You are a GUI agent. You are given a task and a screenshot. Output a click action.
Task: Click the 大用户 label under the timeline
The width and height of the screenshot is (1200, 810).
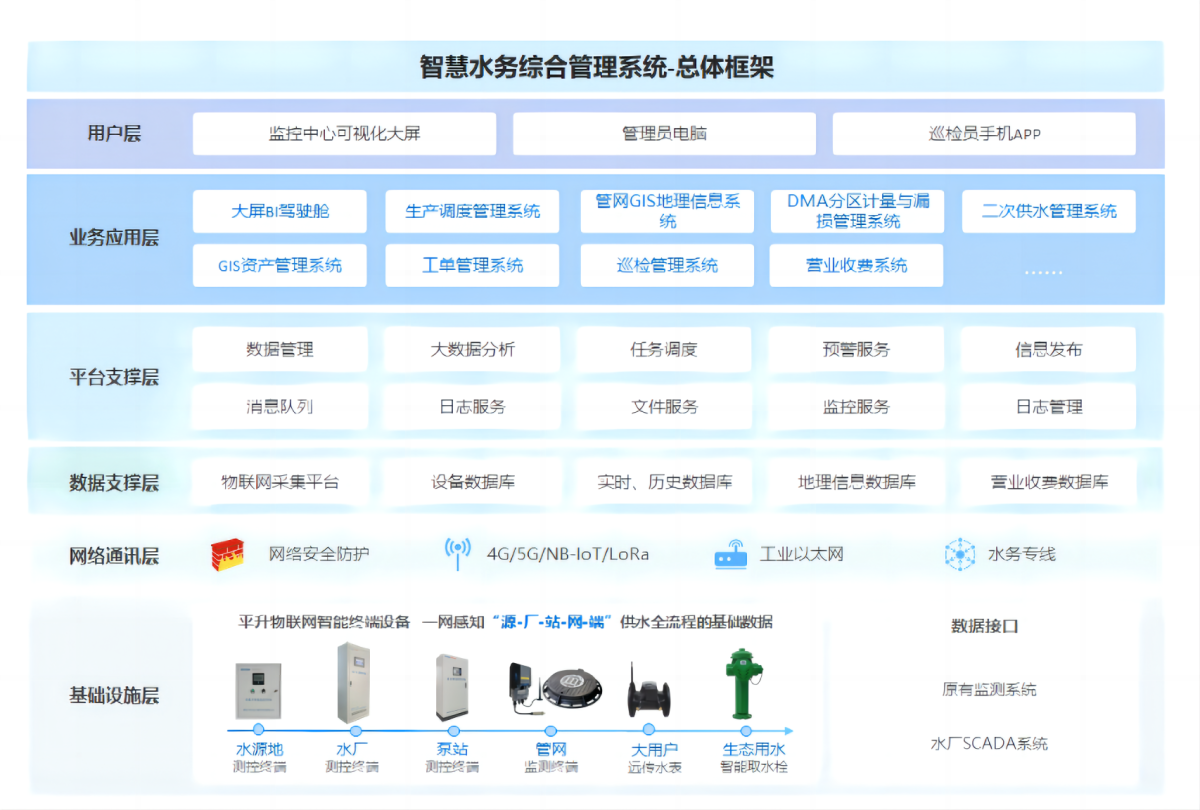pyautogui.click(x=655, y=749)
